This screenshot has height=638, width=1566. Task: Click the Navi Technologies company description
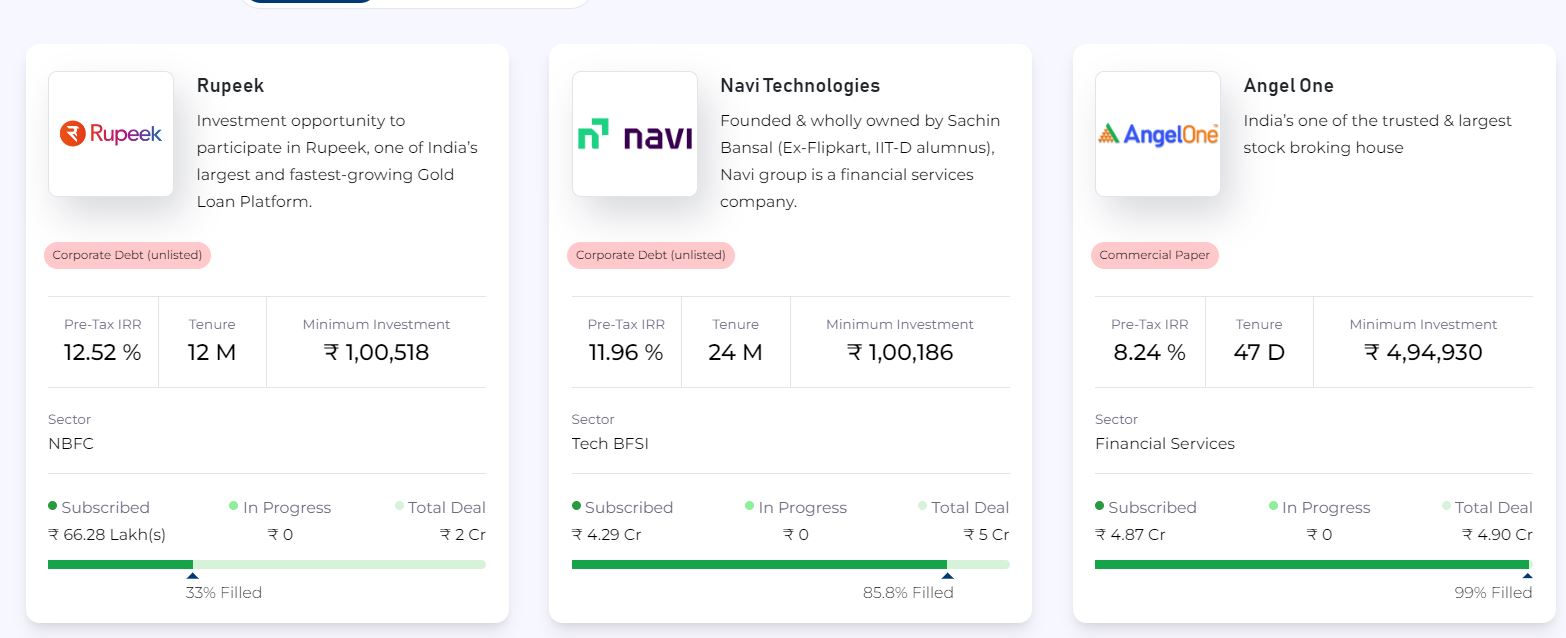click(x=861, y=161)
